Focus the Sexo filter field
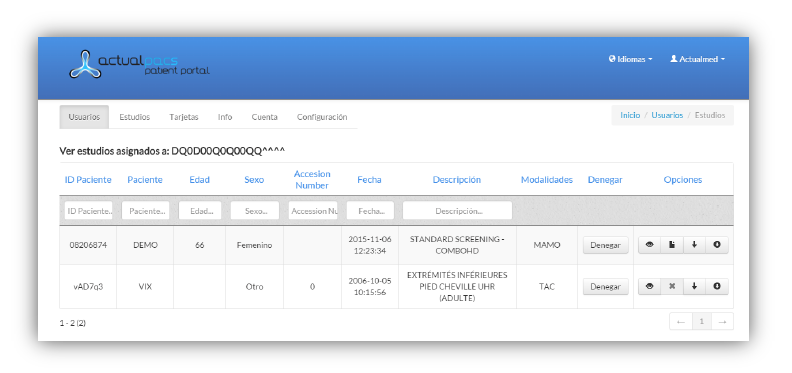 (x=255, y=211)
